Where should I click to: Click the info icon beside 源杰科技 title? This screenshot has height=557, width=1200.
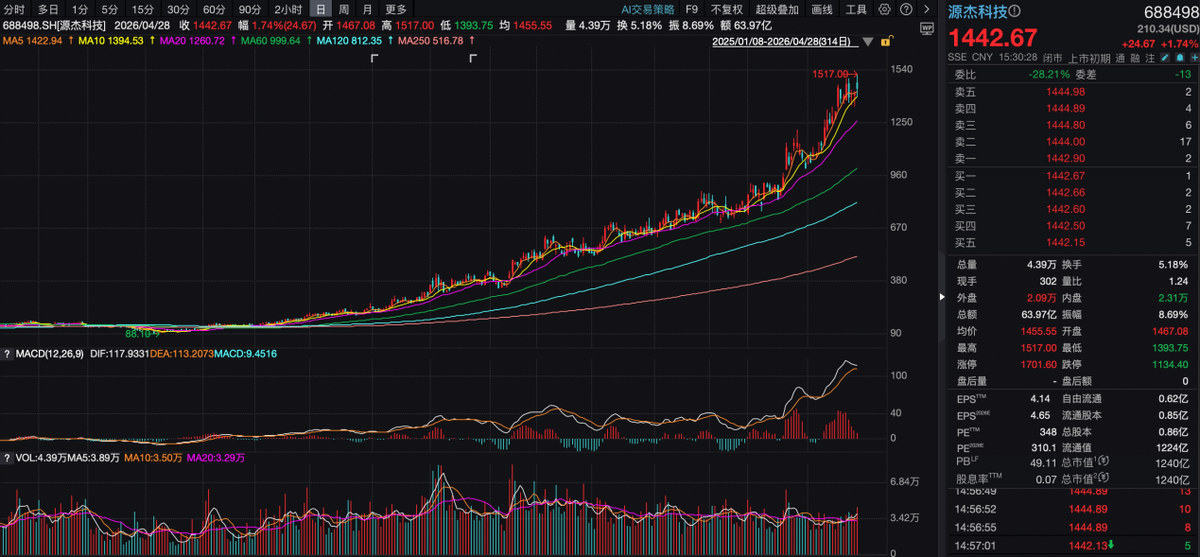(x=1015, y=12)
